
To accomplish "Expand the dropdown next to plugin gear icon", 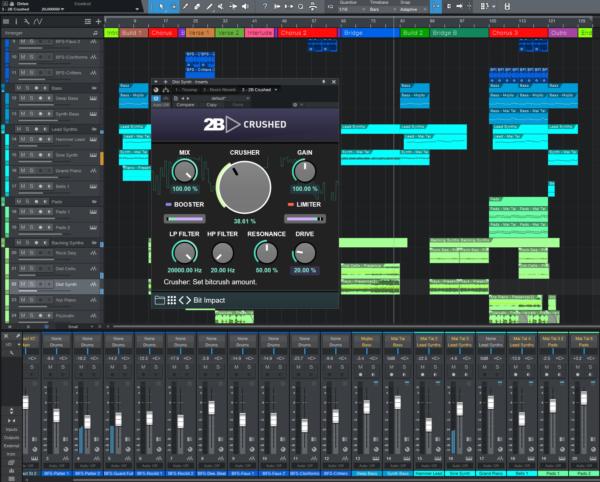I will click(302, 104).
